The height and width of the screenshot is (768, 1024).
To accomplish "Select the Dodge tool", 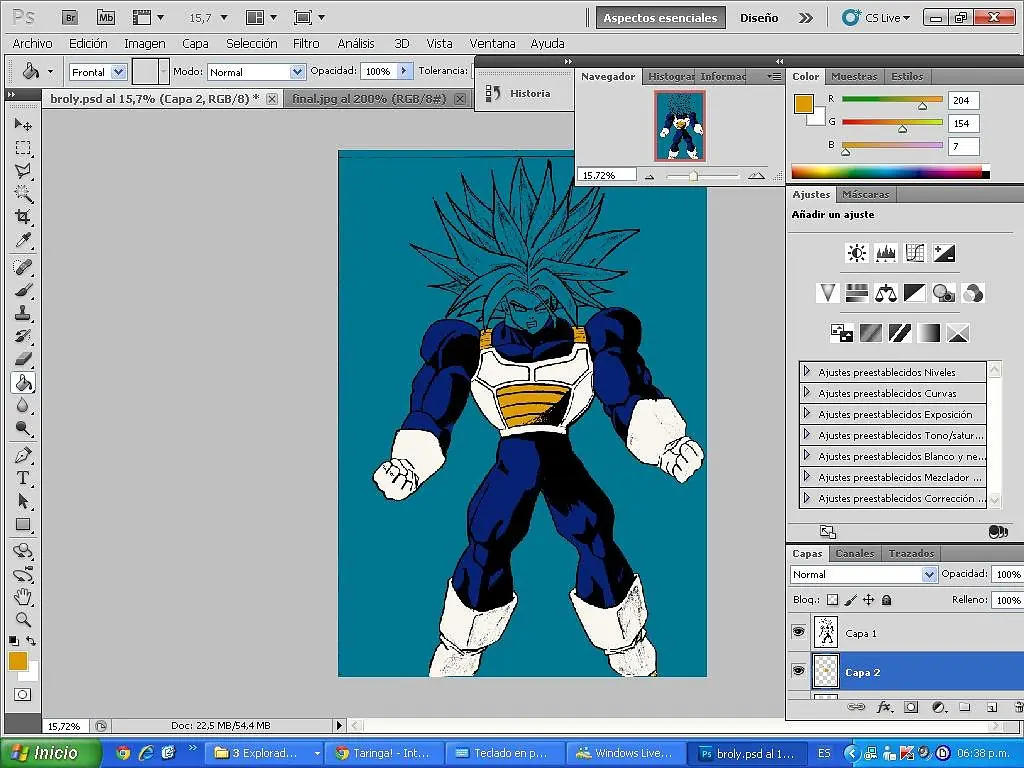I will click(x=23, y=428).
